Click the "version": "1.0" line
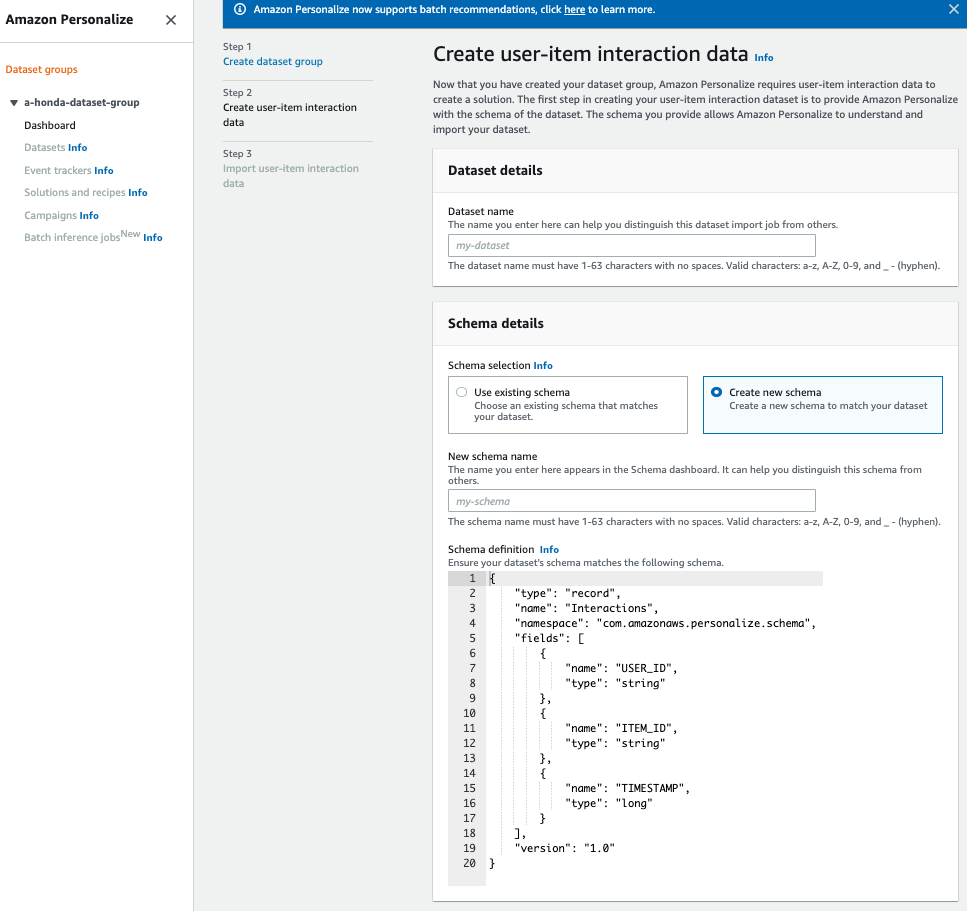The image size is (967, 911). click(564, 848)
